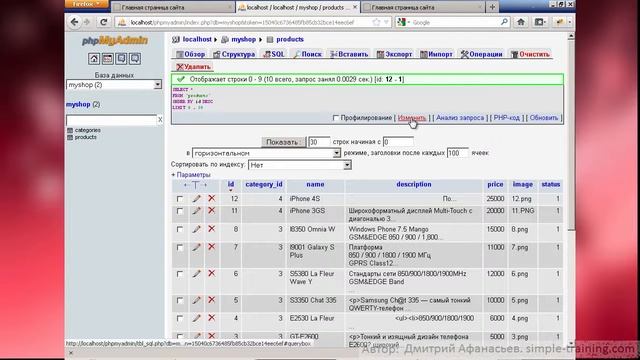Reload the page with the refresh icon
Image resolution: width=640 pixels, height=360 pixels.
pyautogui.click(x=104, y=22)
